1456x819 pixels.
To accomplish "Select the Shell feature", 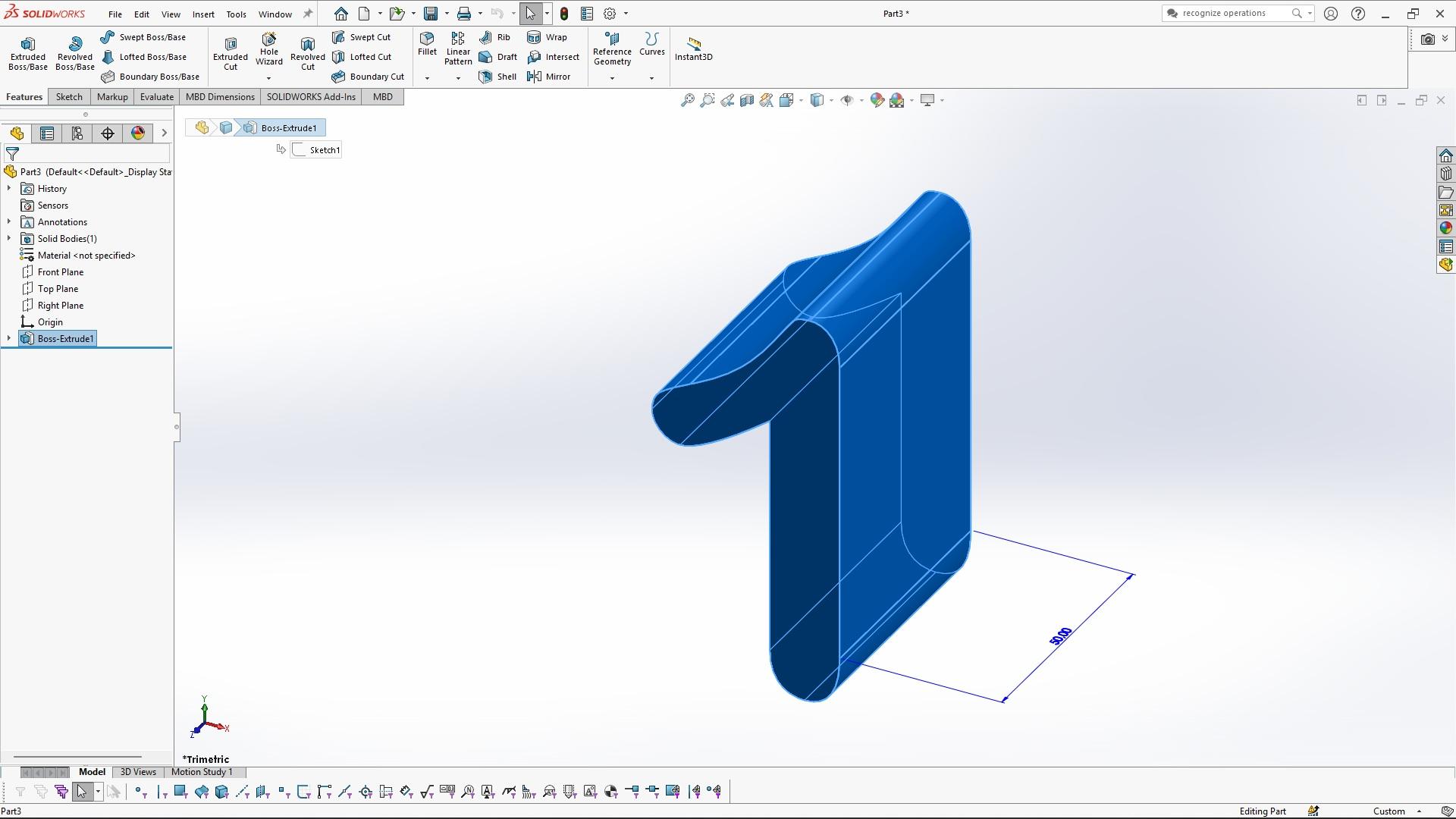I will (498, 77).
